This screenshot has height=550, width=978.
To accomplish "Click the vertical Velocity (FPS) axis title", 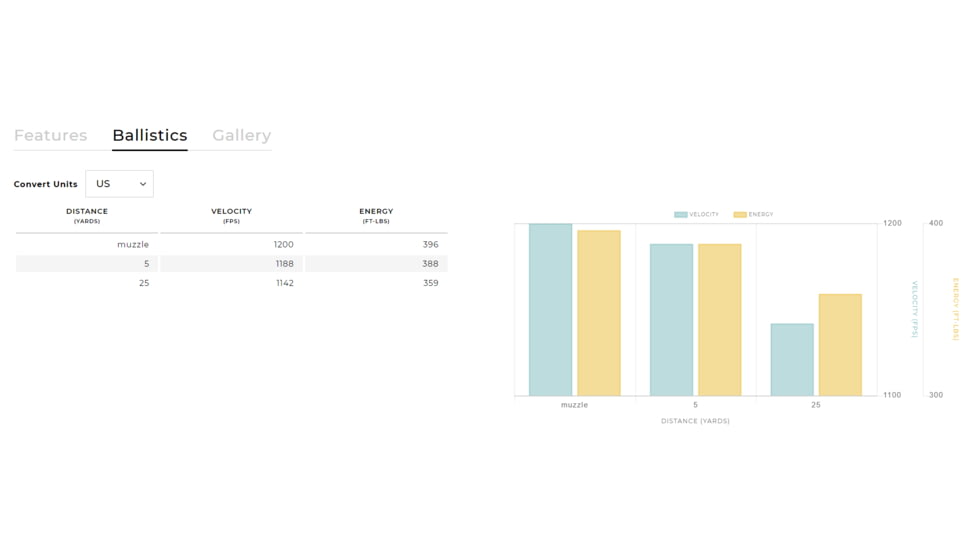I will (x=914, y=309).
